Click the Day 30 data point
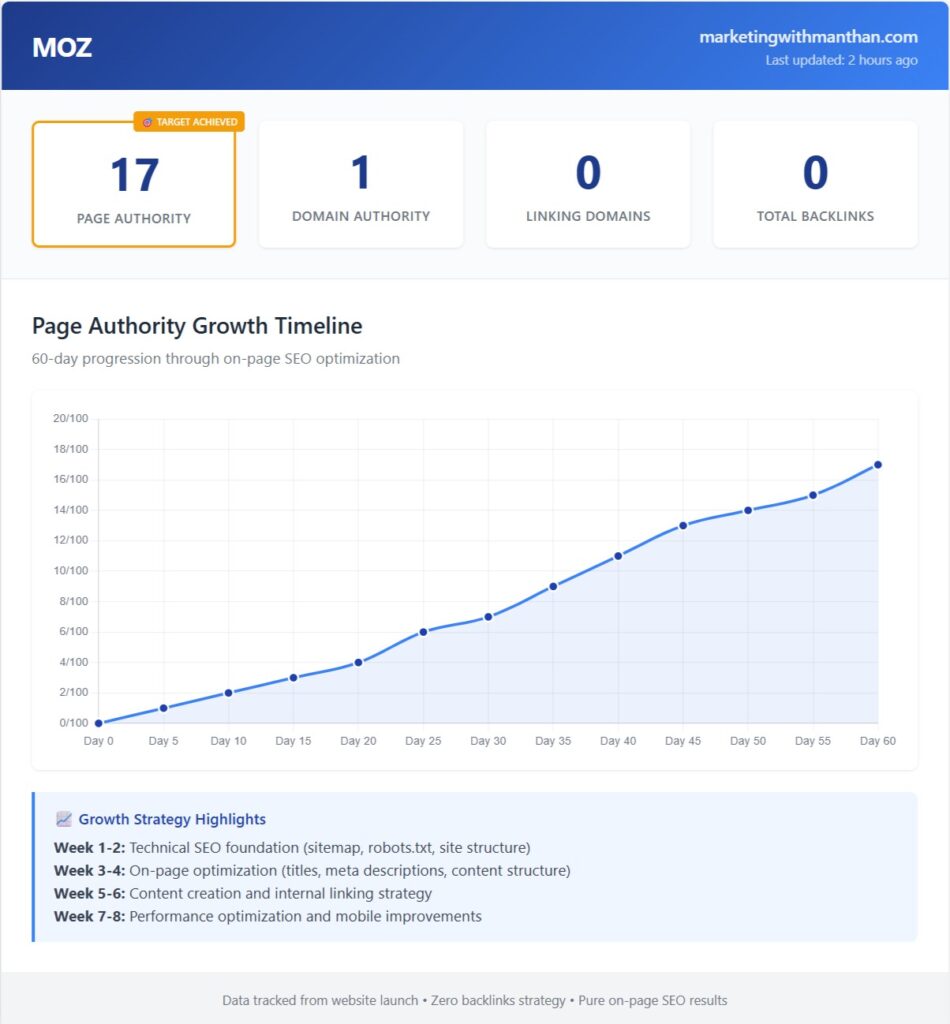This screenshot has height=1024, width=950. [x=488, y=616]
